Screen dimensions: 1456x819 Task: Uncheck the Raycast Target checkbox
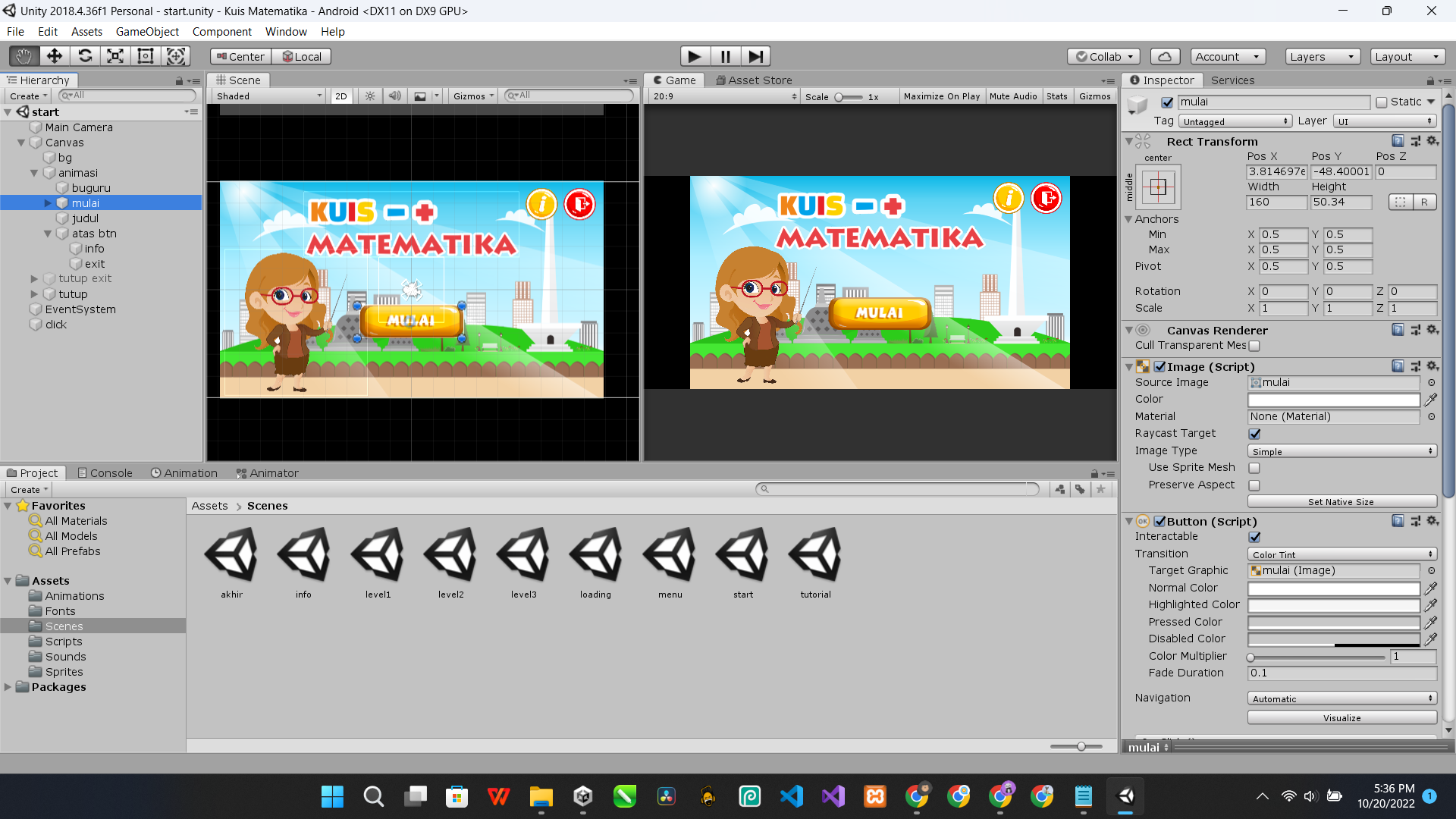[x=1254, y=434]
